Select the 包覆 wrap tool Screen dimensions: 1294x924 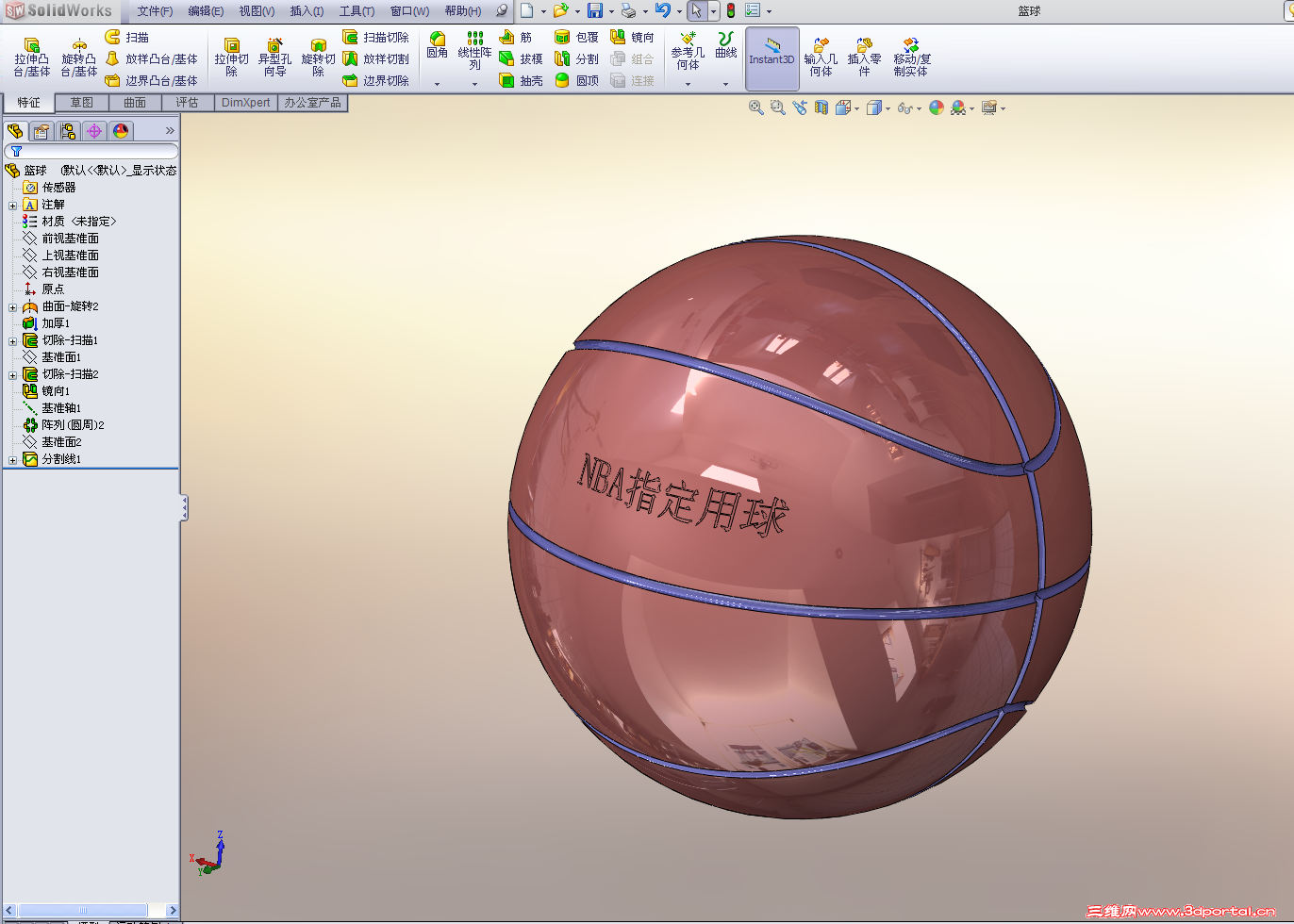click(576, 37)
